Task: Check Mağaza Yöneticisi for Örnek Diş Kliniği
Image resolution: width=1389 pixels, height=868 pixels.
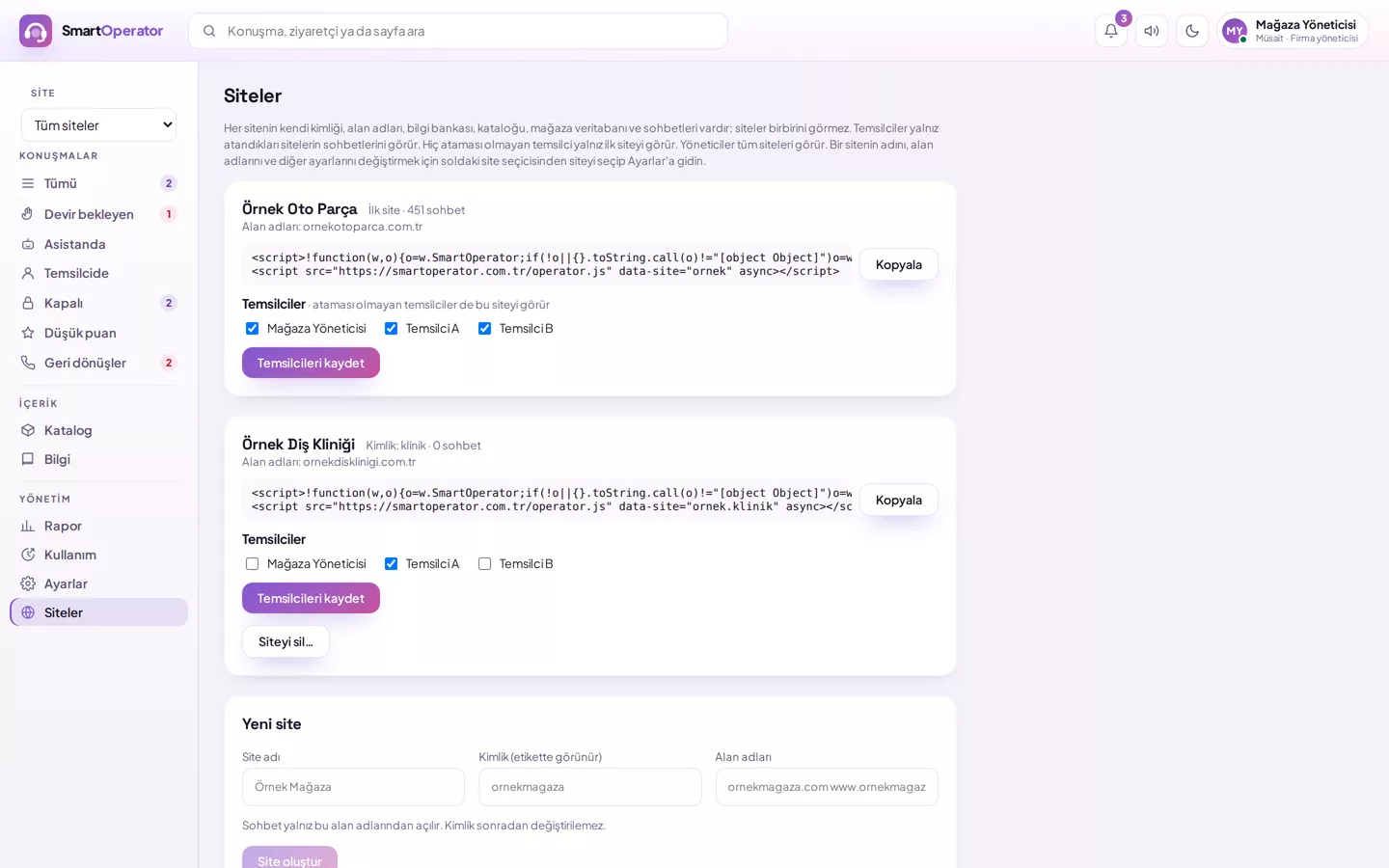Action: tap(252, 563)
